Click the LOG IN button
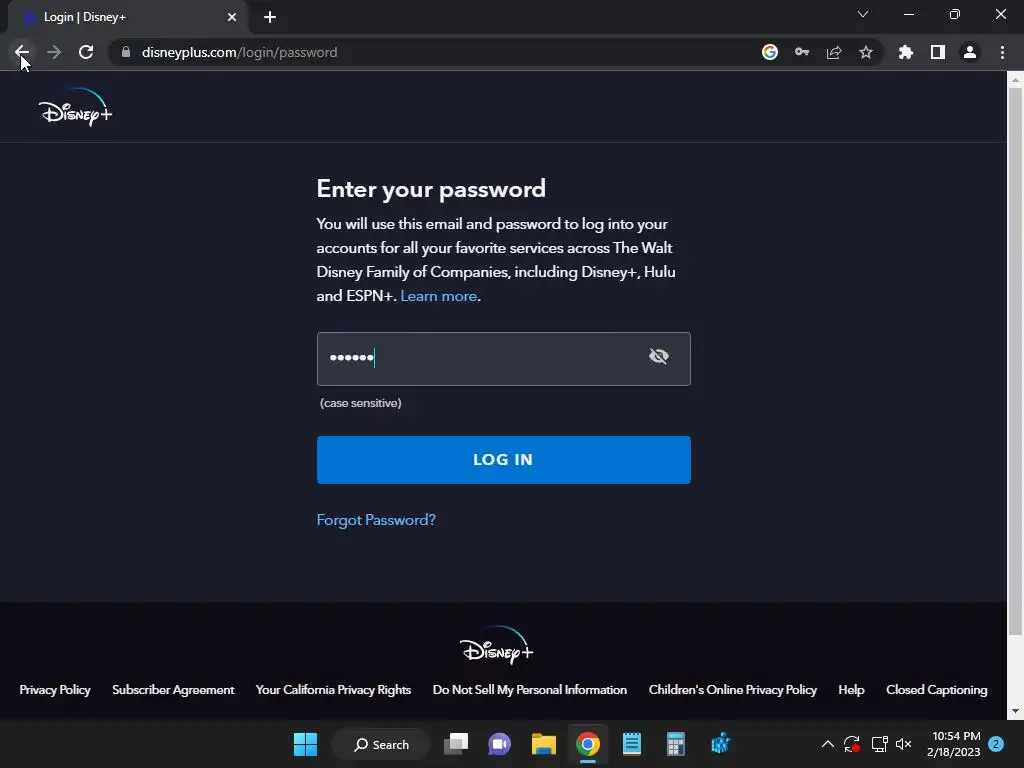1024x768 pixels. [x=504, y=460]
